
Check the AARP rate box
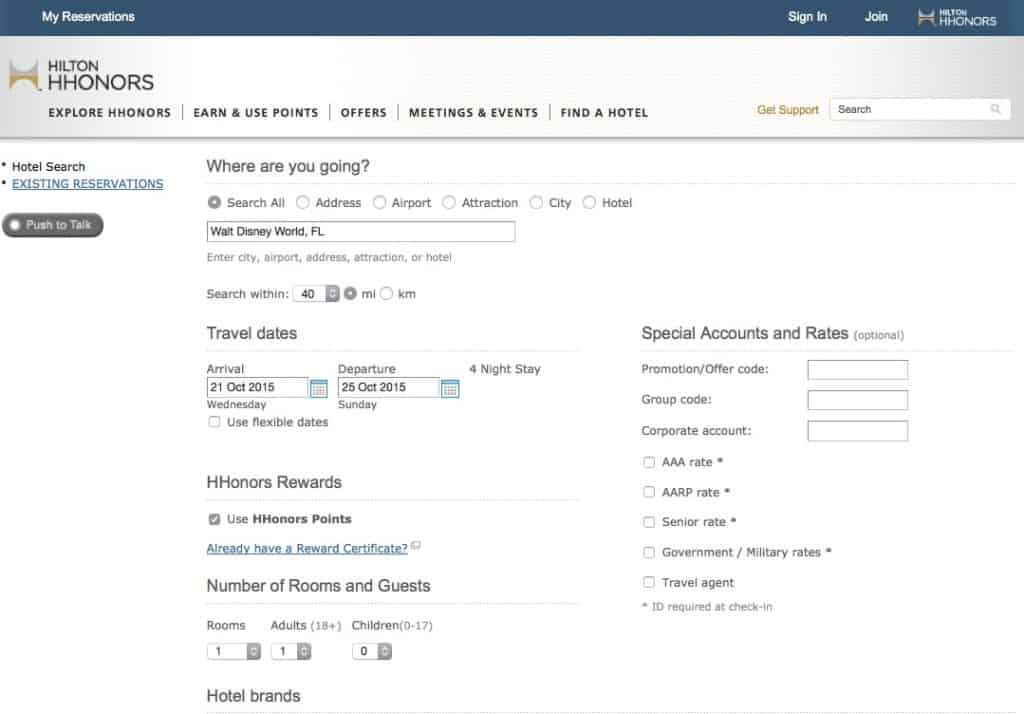(648, 492)
